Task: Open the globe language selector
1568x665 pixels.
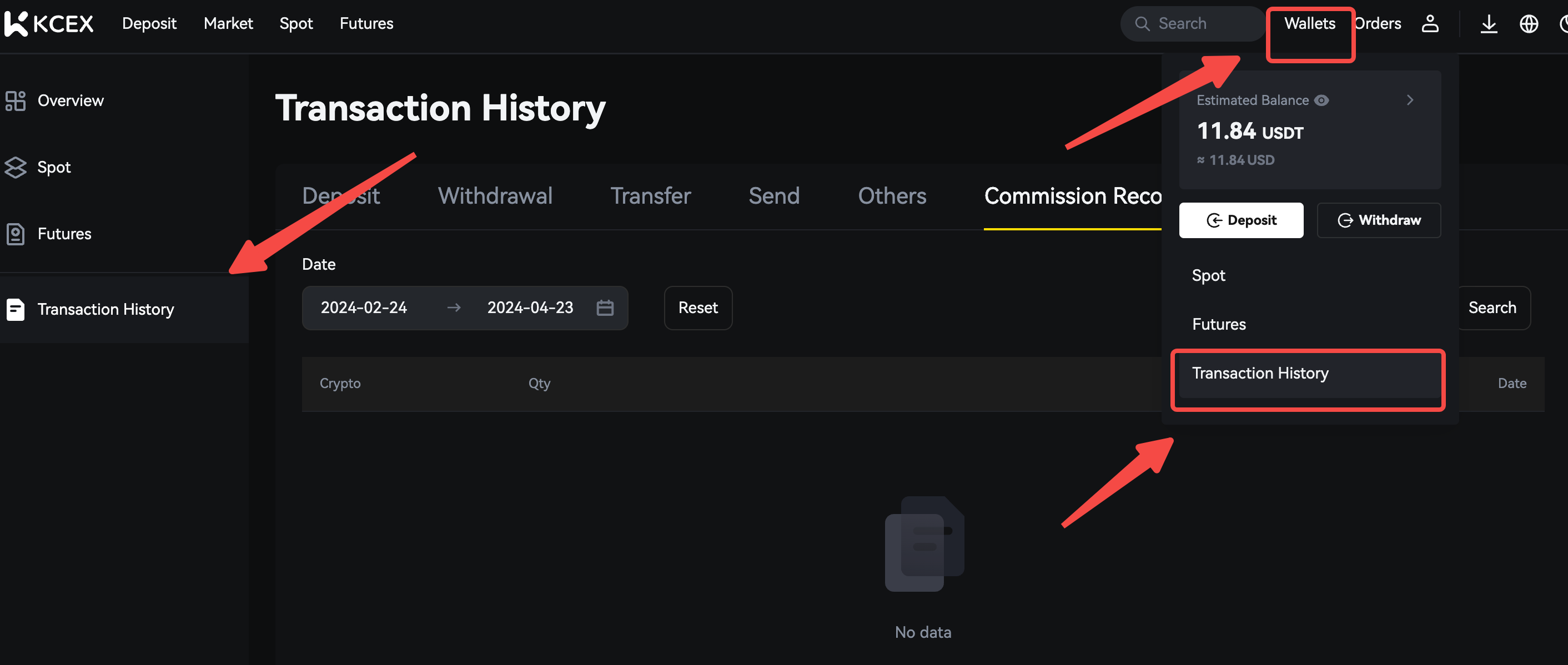Action: point(1529,24)
